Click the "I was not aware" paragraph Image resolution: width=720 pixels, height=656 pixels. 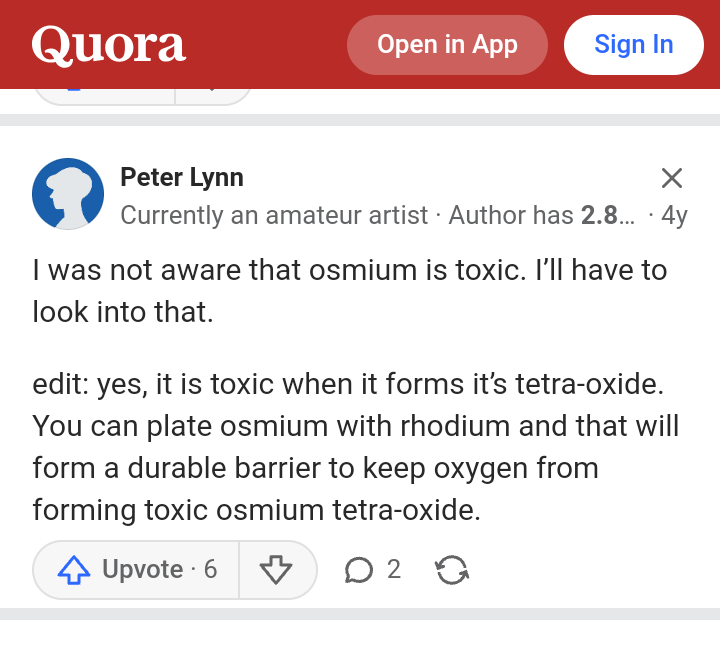pos(349,290)
